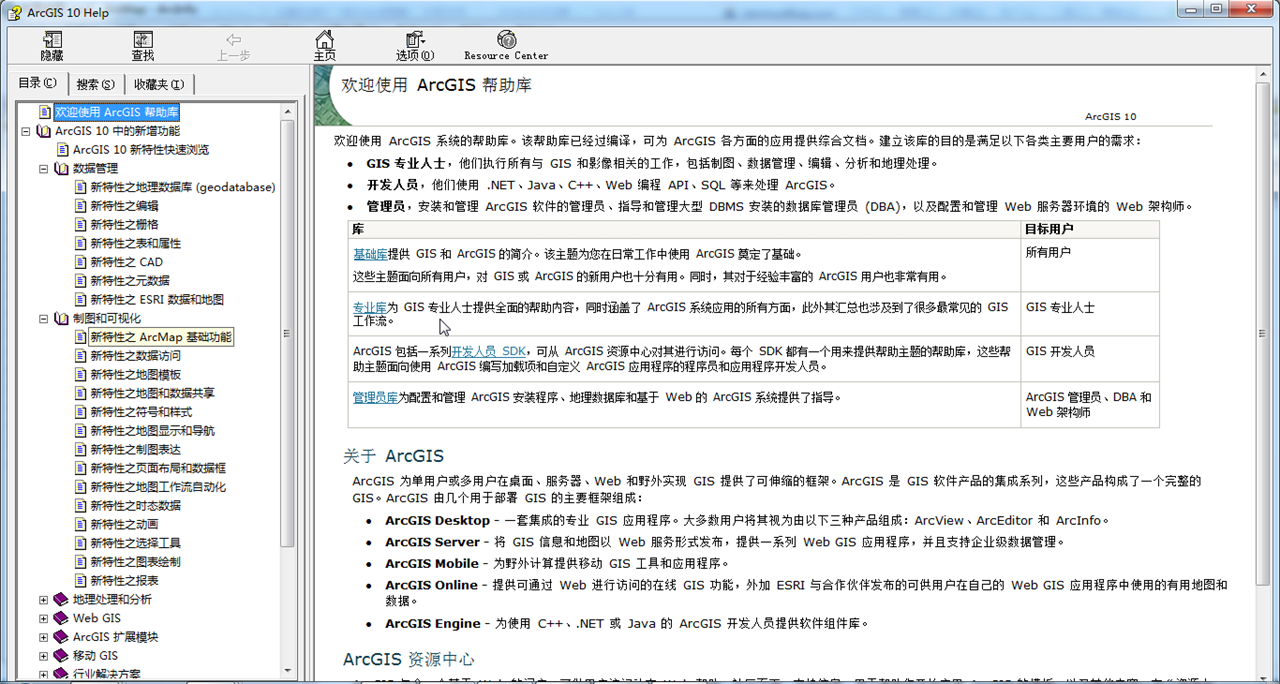Click the 隐藏 (Hide) toolbar icon
The image size is (1280, 684).
click(52, 40)
